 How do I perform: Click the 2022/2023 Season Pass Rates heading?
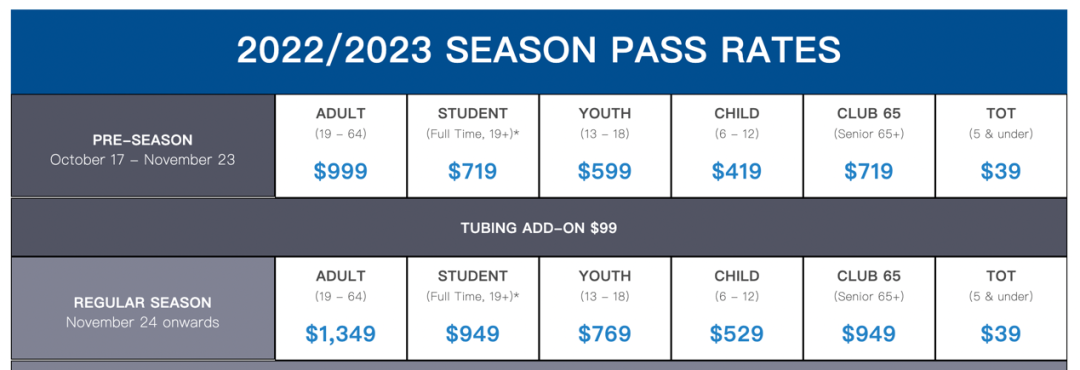[x=539, y=50]
